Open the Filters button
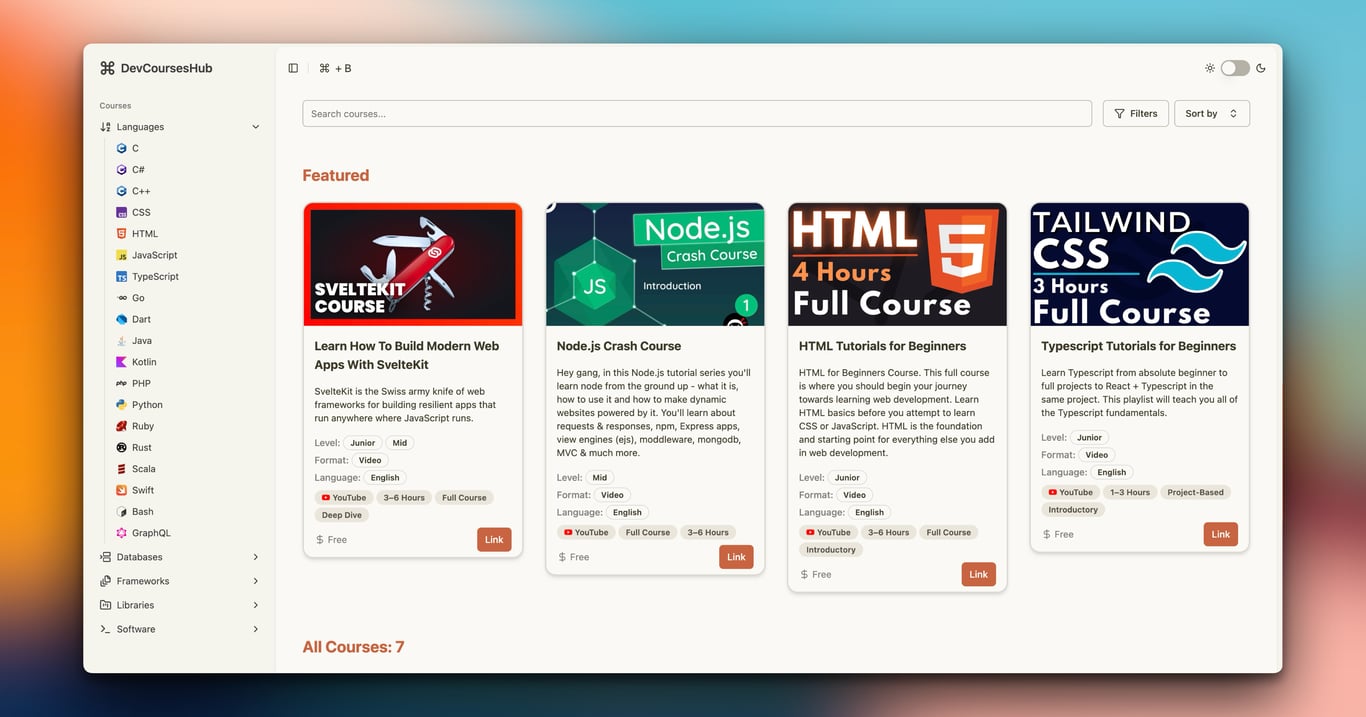Viewport: 1366px width, 717px height. [x=1136, y=114]
